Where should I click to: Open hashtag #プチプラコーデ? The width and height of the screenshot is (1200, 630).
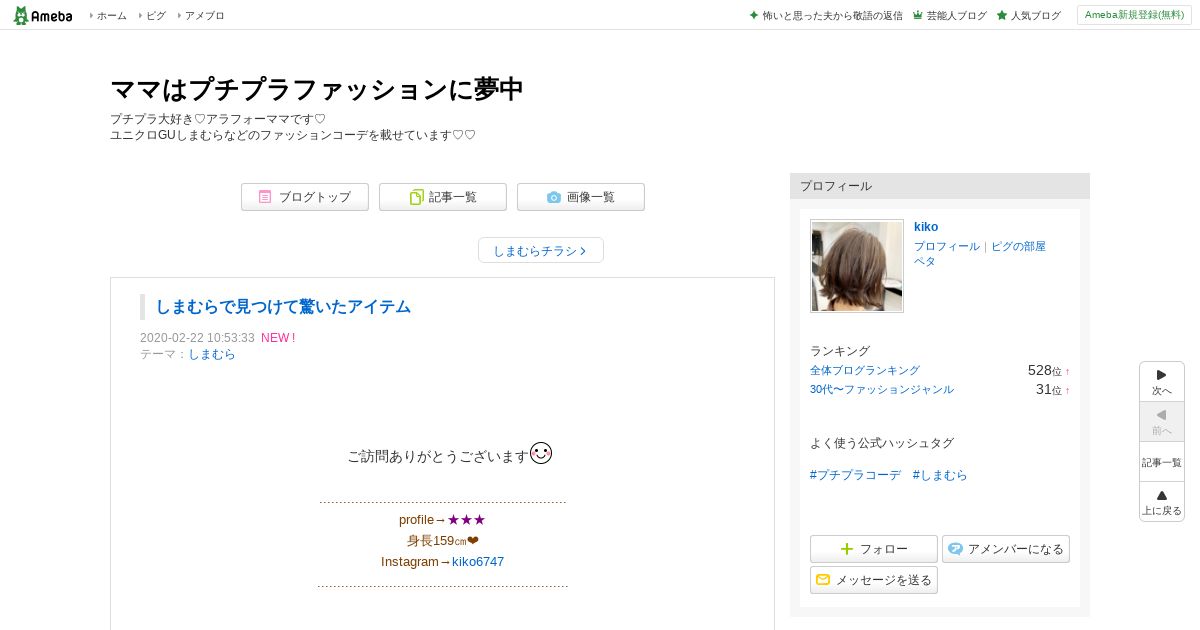tap(855, 475)
